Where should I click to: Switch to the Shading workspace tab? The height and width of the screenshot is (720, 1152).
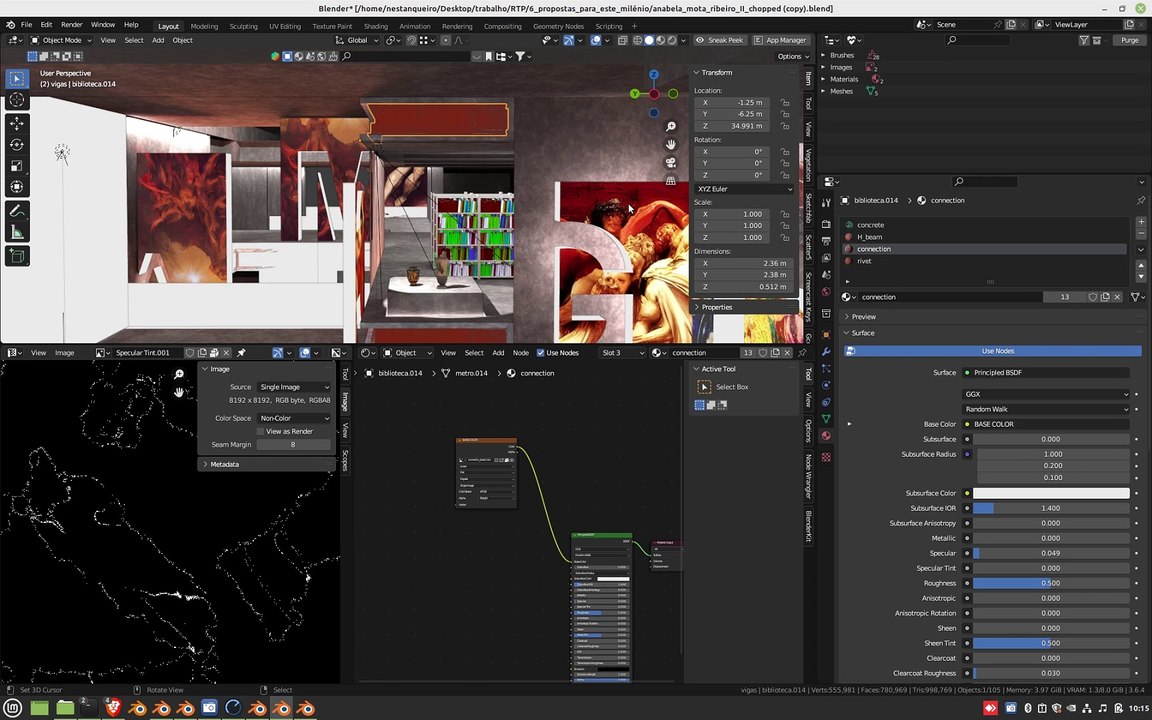[x=375, y=26]
